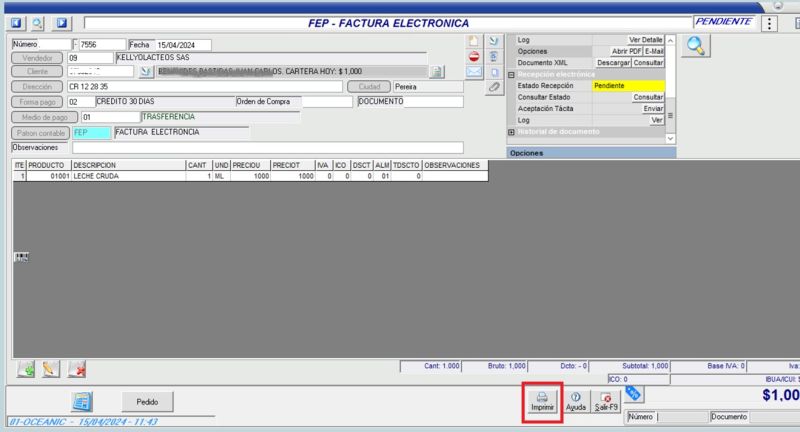Click the Pedido button
This screenshot has height=432, width=800.
click(147, 401)
